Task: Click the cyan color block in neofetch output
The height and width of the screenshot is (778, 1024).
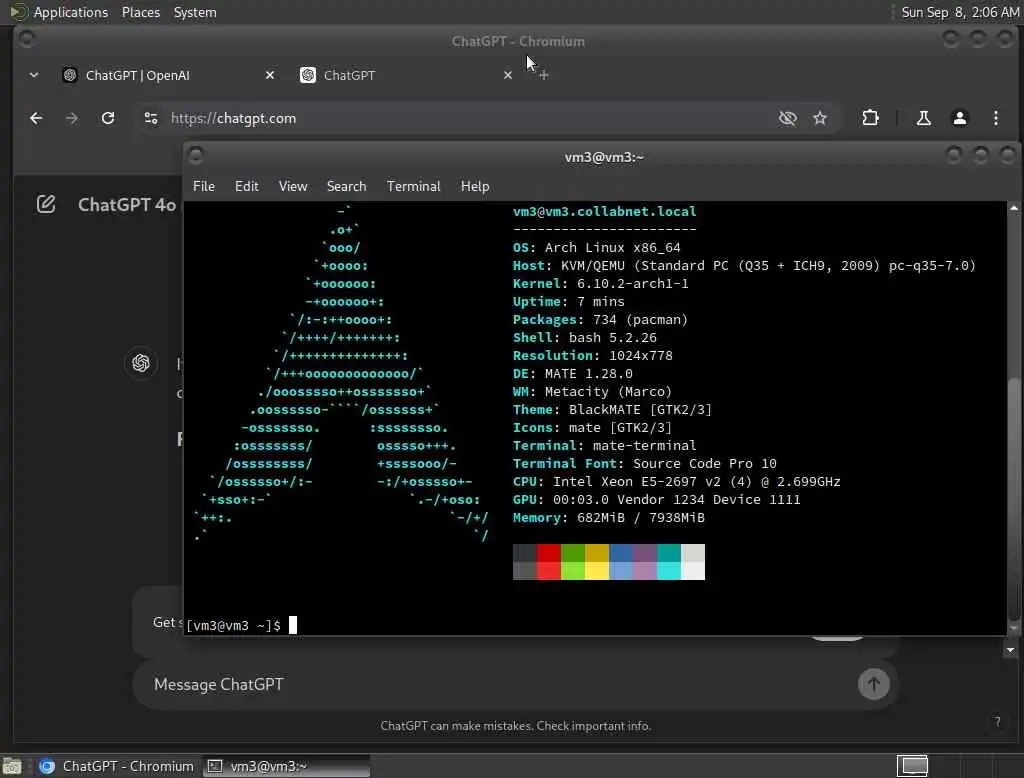Action: 669,562
